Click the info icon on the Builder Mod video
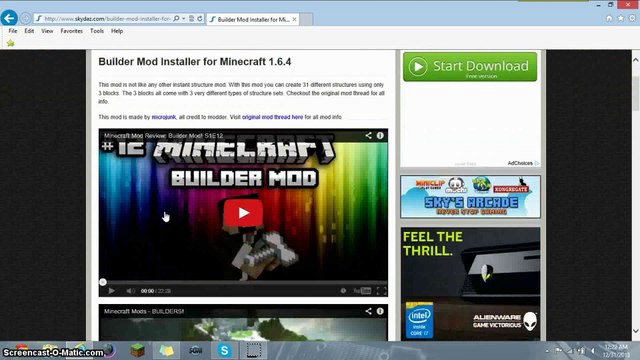Viewport: 640px width, 360px height. click(x=380, y=136)
